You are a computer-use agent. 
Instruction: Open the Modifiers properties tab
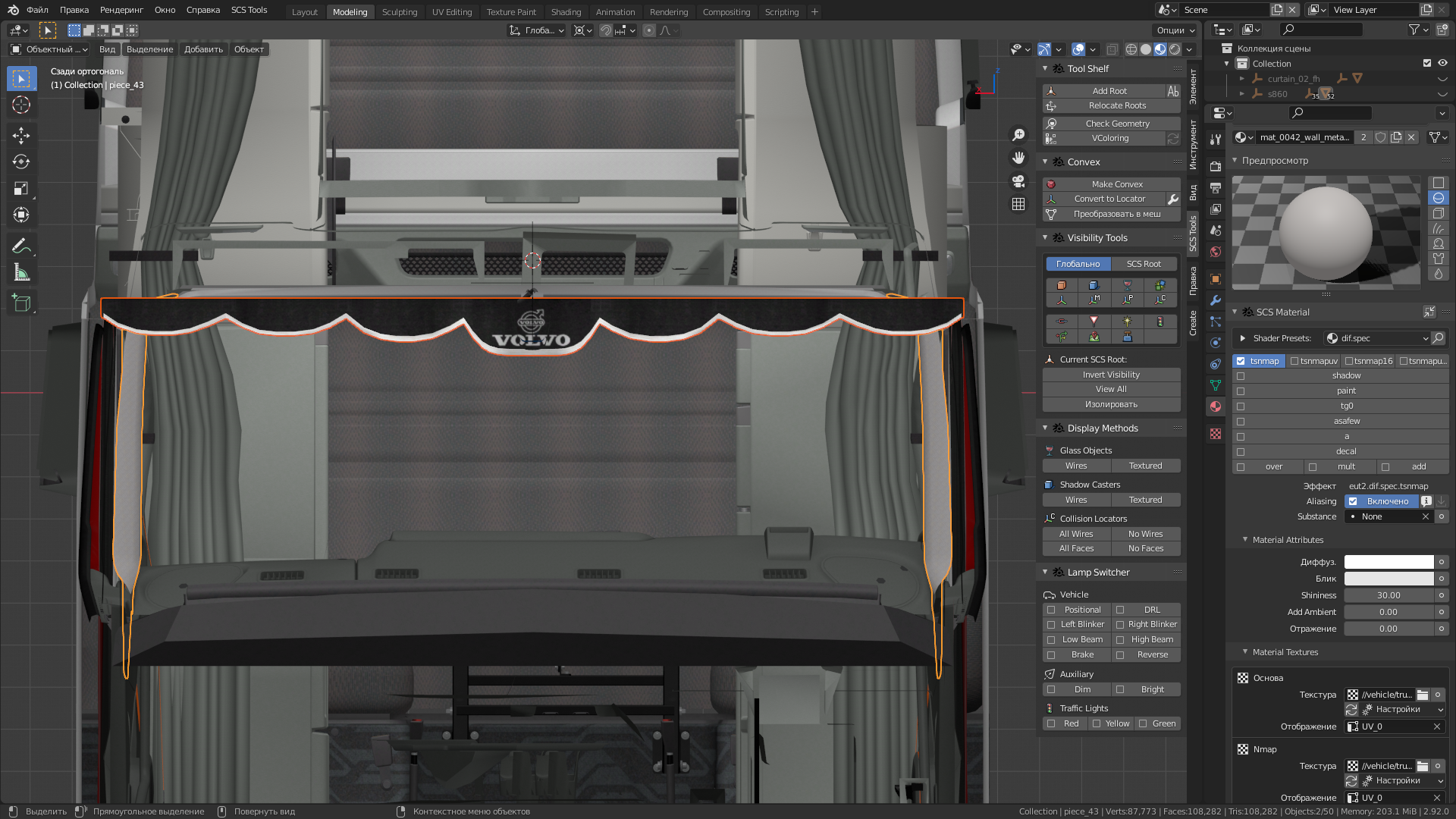click(1216, 300)
